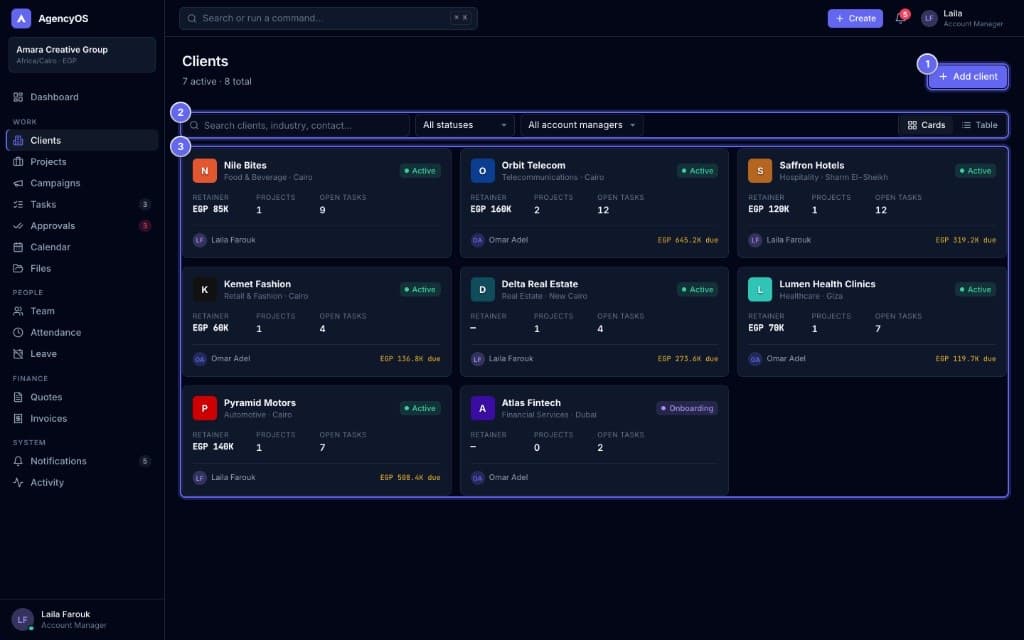Viewport: 1024px width, 640px height.
Task: Click the Create button
Action: coord(855,18)
